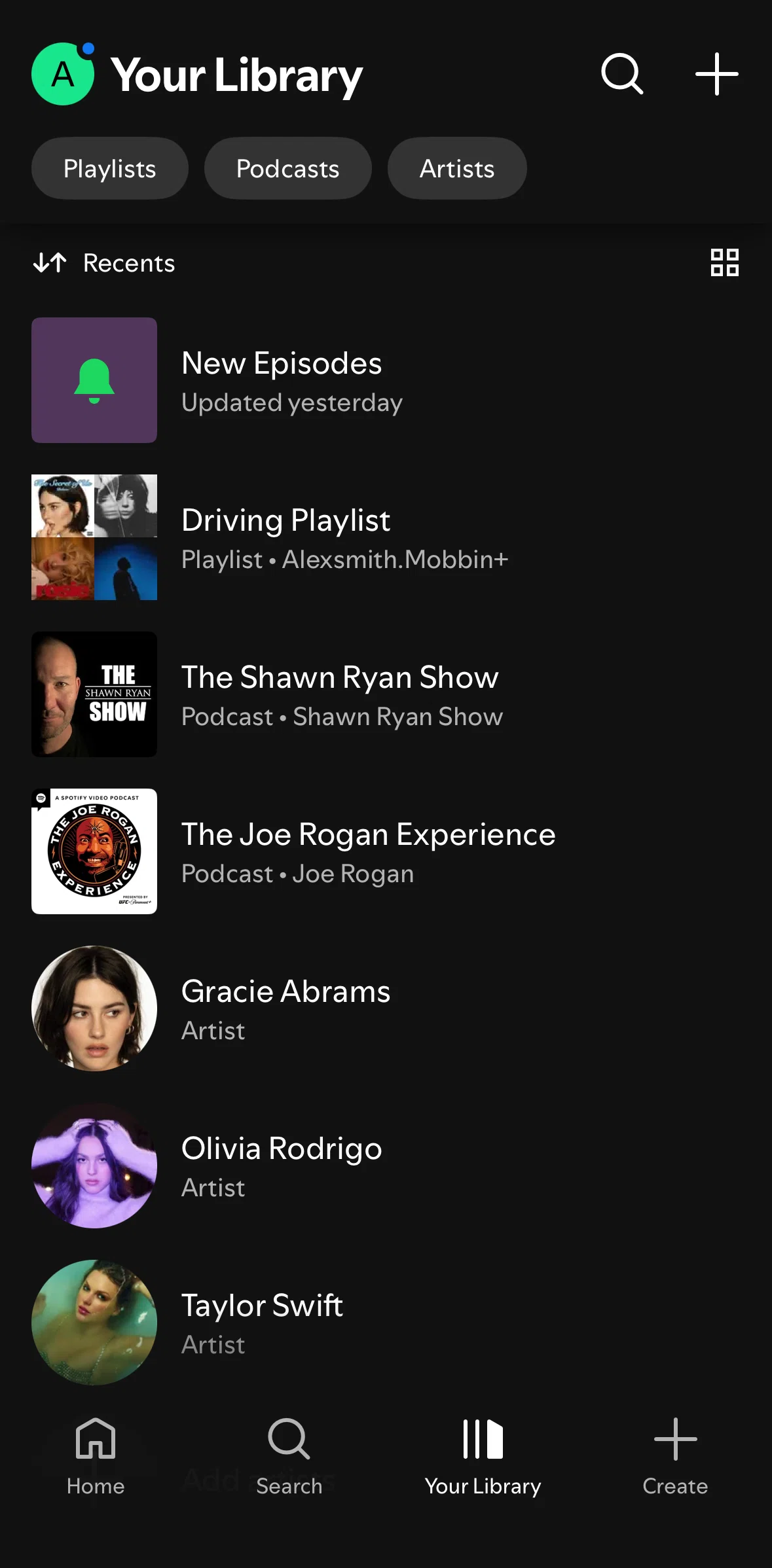This screenshot has height=1568, width=772.
Task: Open the New Episodes title
Action: pyautogui.click(x=282, y=363)
